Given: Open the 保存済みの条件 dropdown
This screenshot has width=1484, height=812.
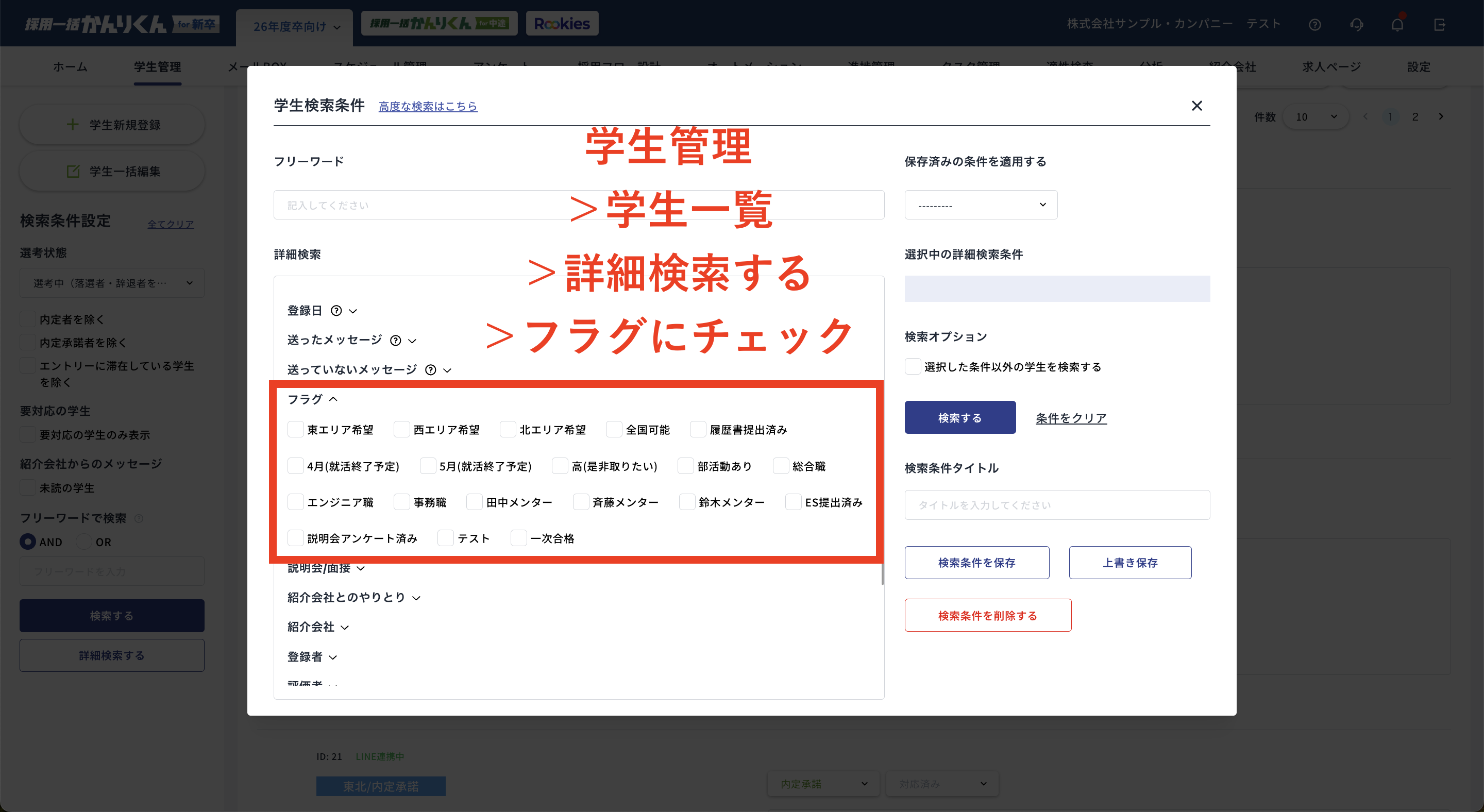Looking at the screenshot, I should 981,205.
